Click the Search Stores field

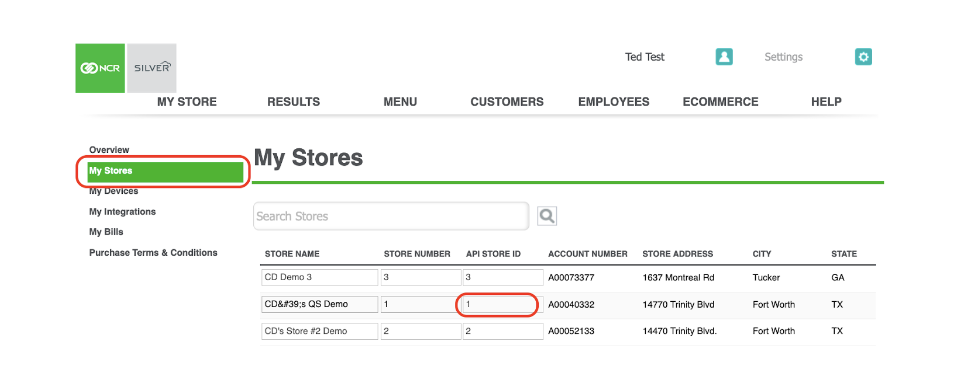(x=391, y=216)
